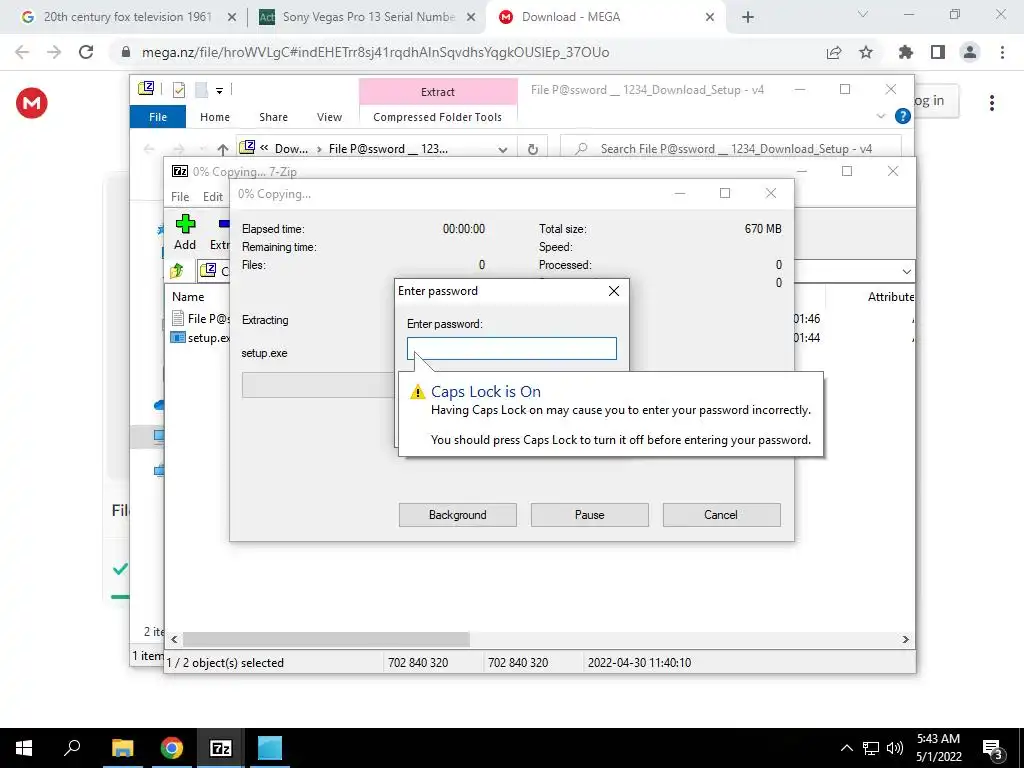Image resolution: width=1024 pixels, height=768 pixels.
Task: Click the right scroll arrow in 7-Zip
Action: 905,639
